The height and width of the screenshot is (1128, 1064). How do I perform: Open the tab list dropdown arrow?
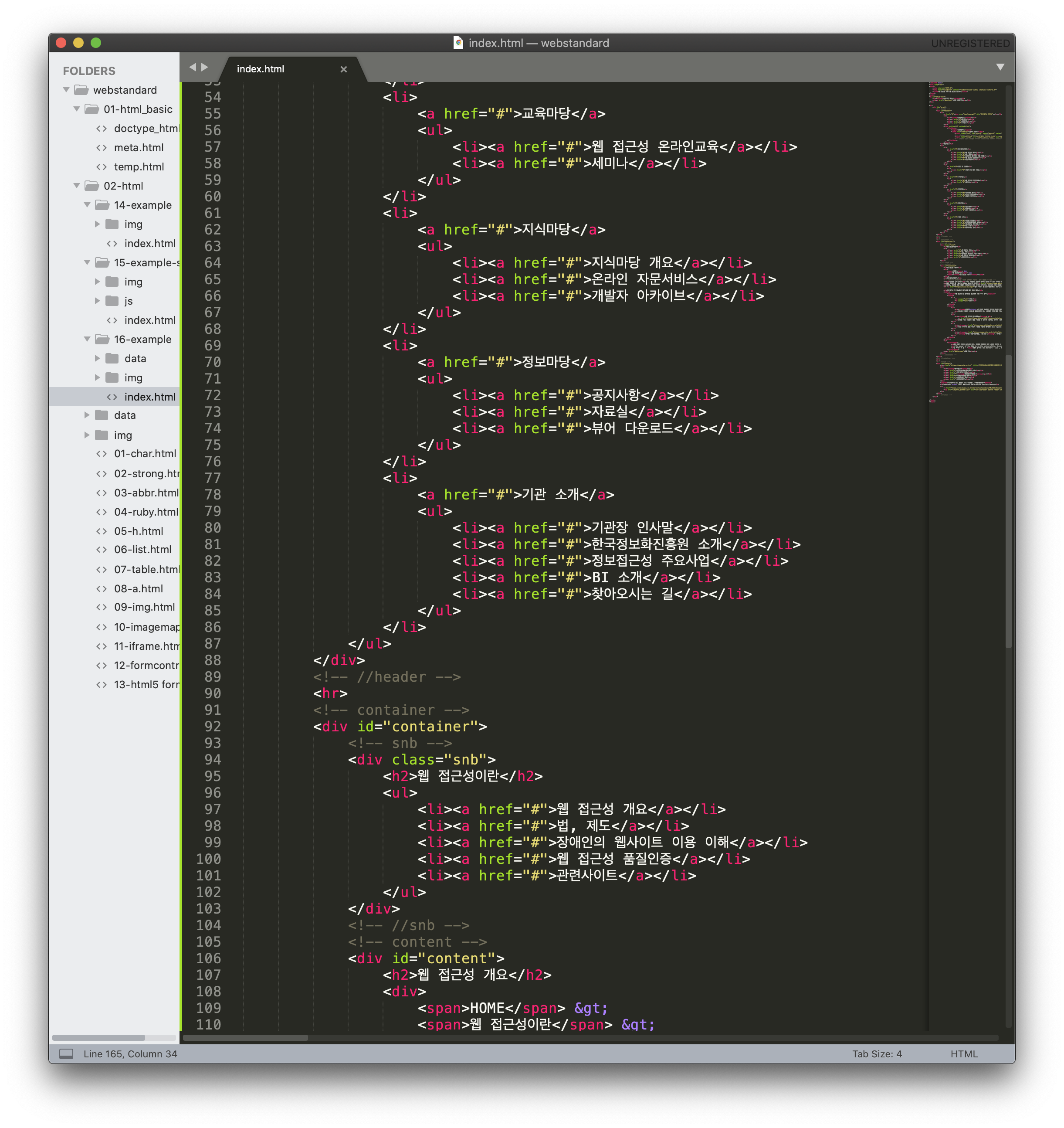[x=1000, y=67]
